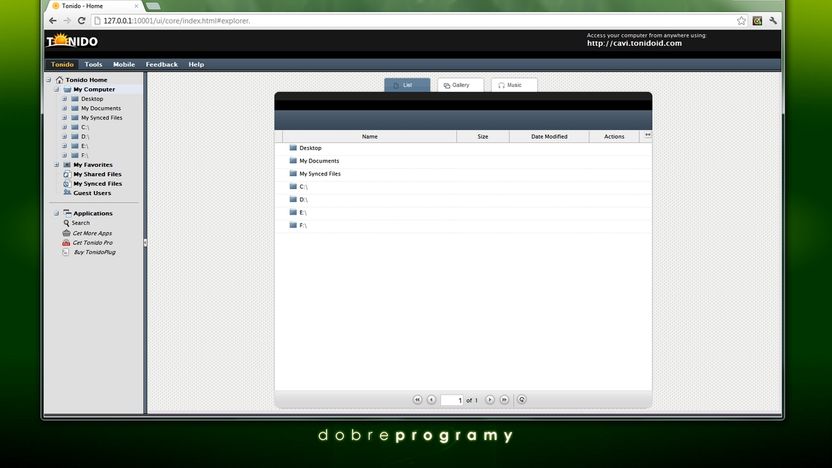Viewport: 832px width, 468px height.
Task: Go to first page of file list
Action: coord(417,400)
